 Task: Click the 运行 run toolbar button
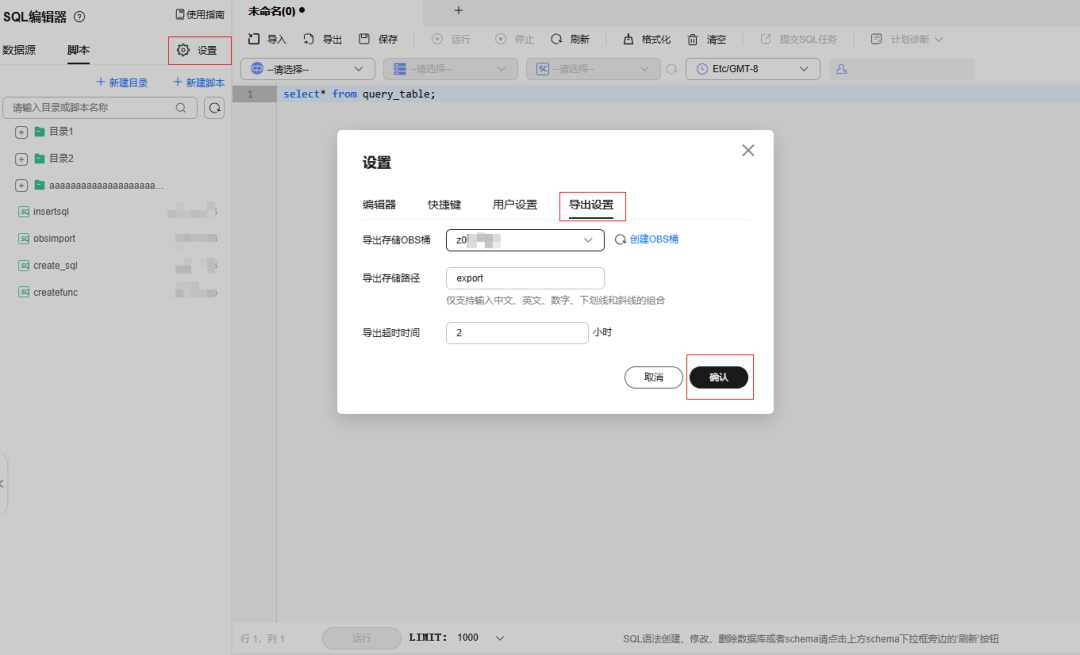[451, 39]
